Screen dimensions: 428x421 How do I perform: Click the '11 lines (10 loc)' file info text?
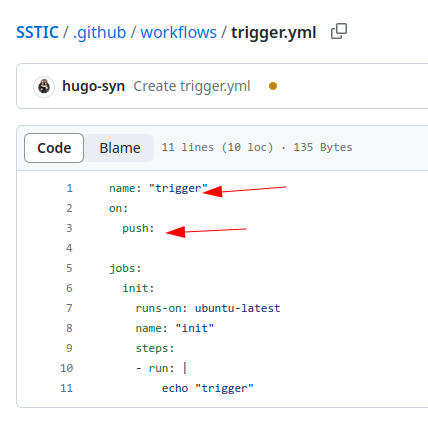pyautogui.click(x=217, y=147)
